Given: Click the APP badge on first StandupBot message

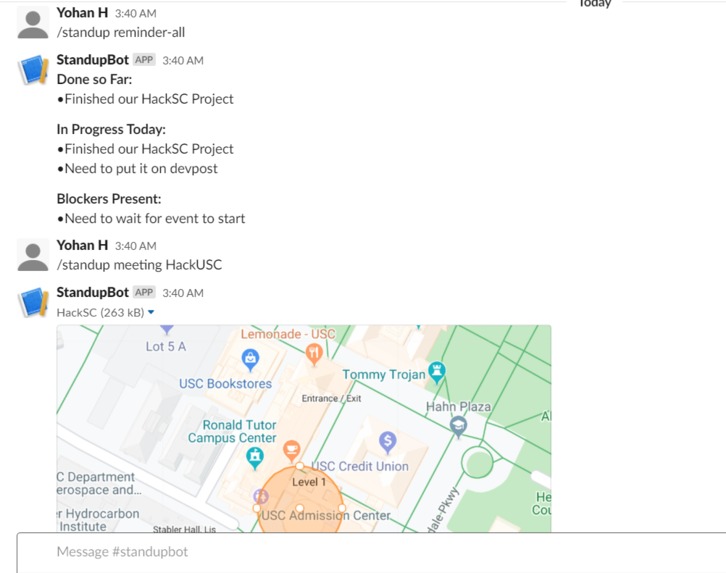Looking at the screenshot, I should pos(144,60).
